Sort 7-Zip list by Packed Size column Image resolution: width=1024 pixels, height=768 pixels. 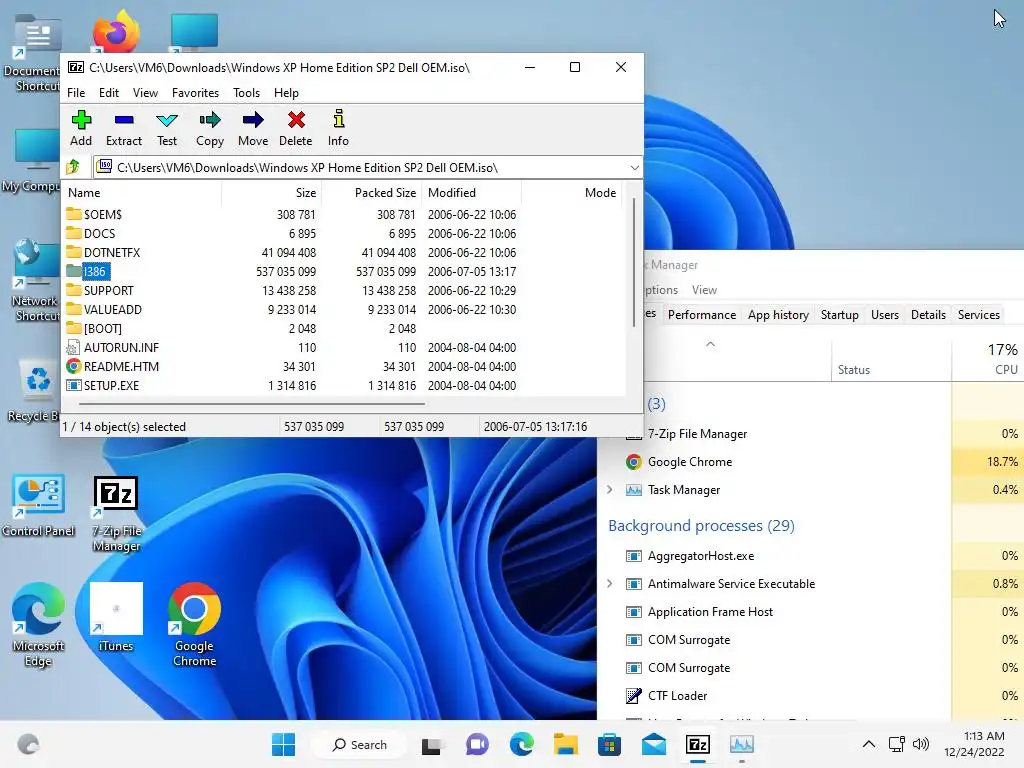[x=371, y=193]
